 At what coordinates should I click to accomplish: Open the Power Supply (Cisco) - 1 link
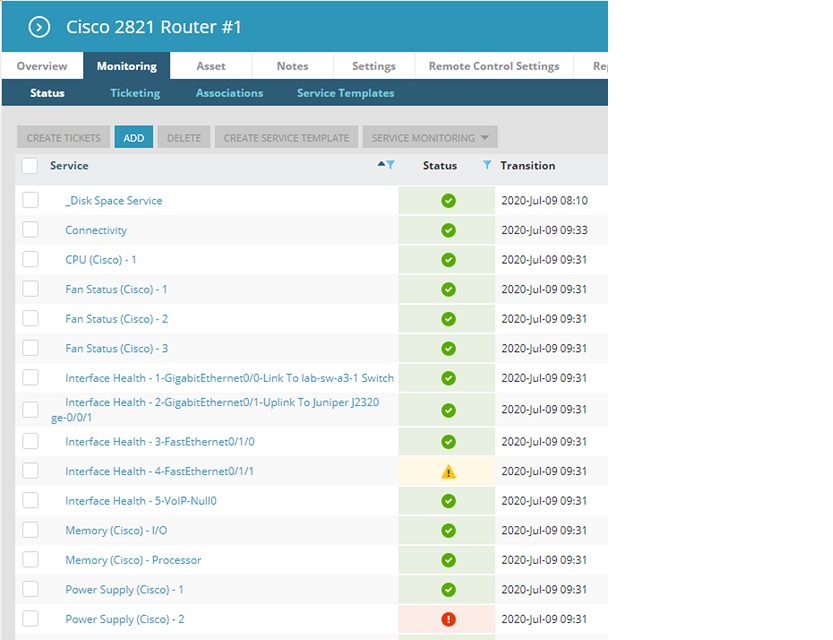click(124, 590)
